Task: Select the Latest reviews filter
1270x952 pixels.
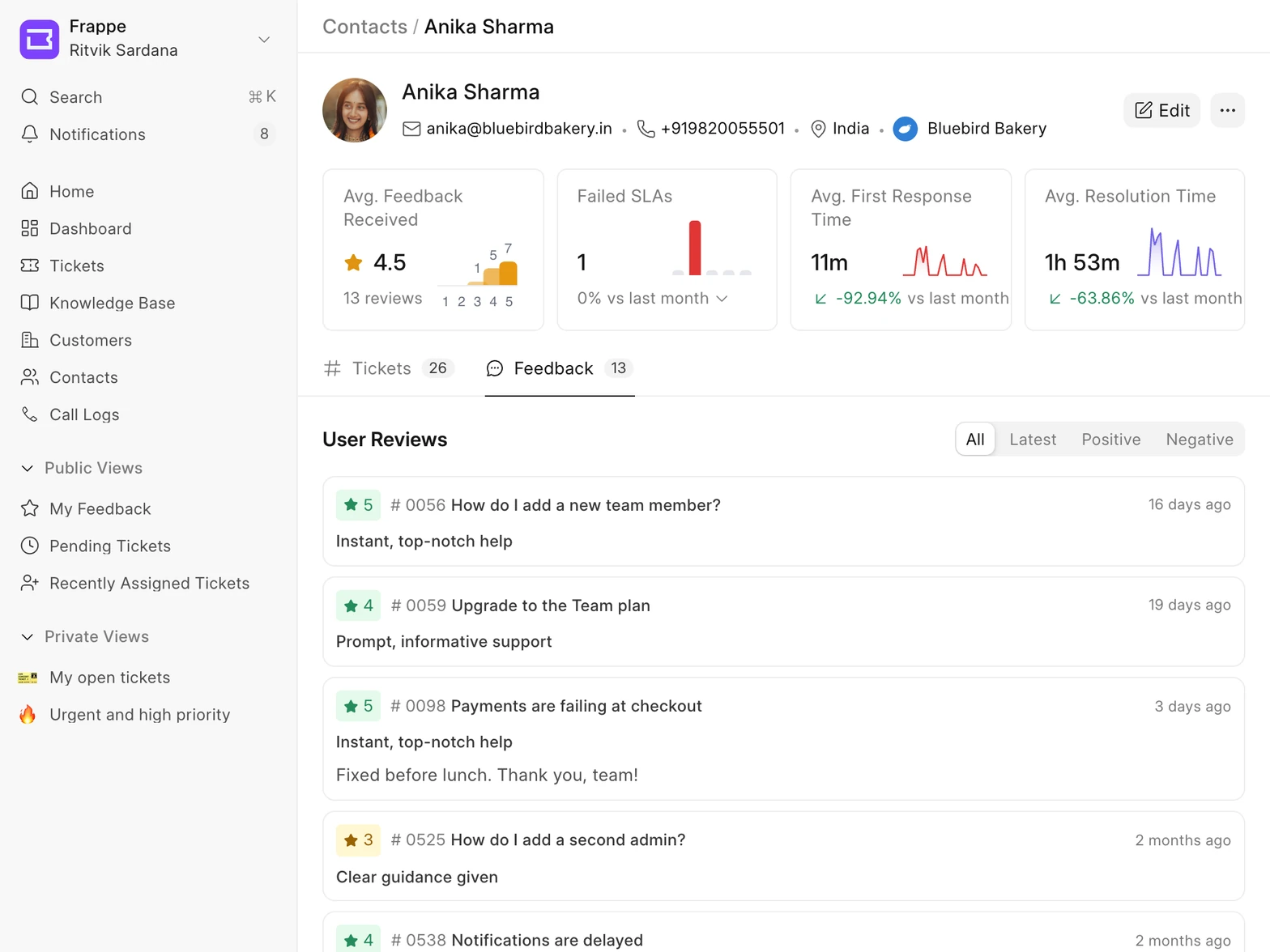Action: click(x=1033, y=439)
